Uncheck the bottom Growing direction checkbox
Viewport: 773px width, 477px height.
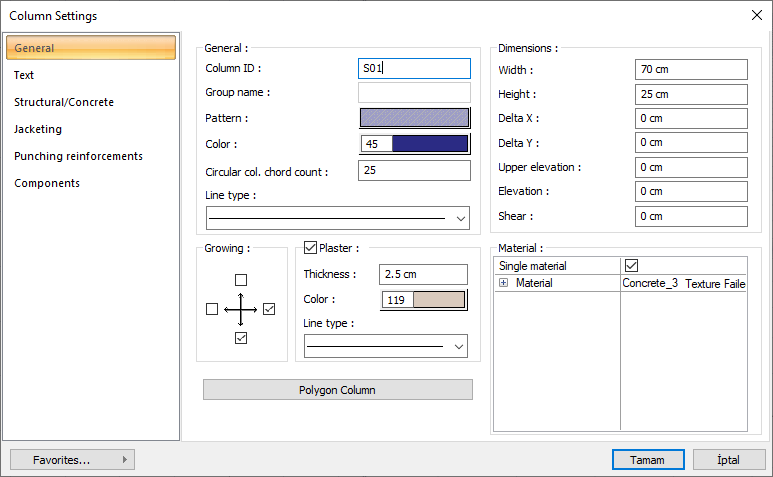[241, 339]
